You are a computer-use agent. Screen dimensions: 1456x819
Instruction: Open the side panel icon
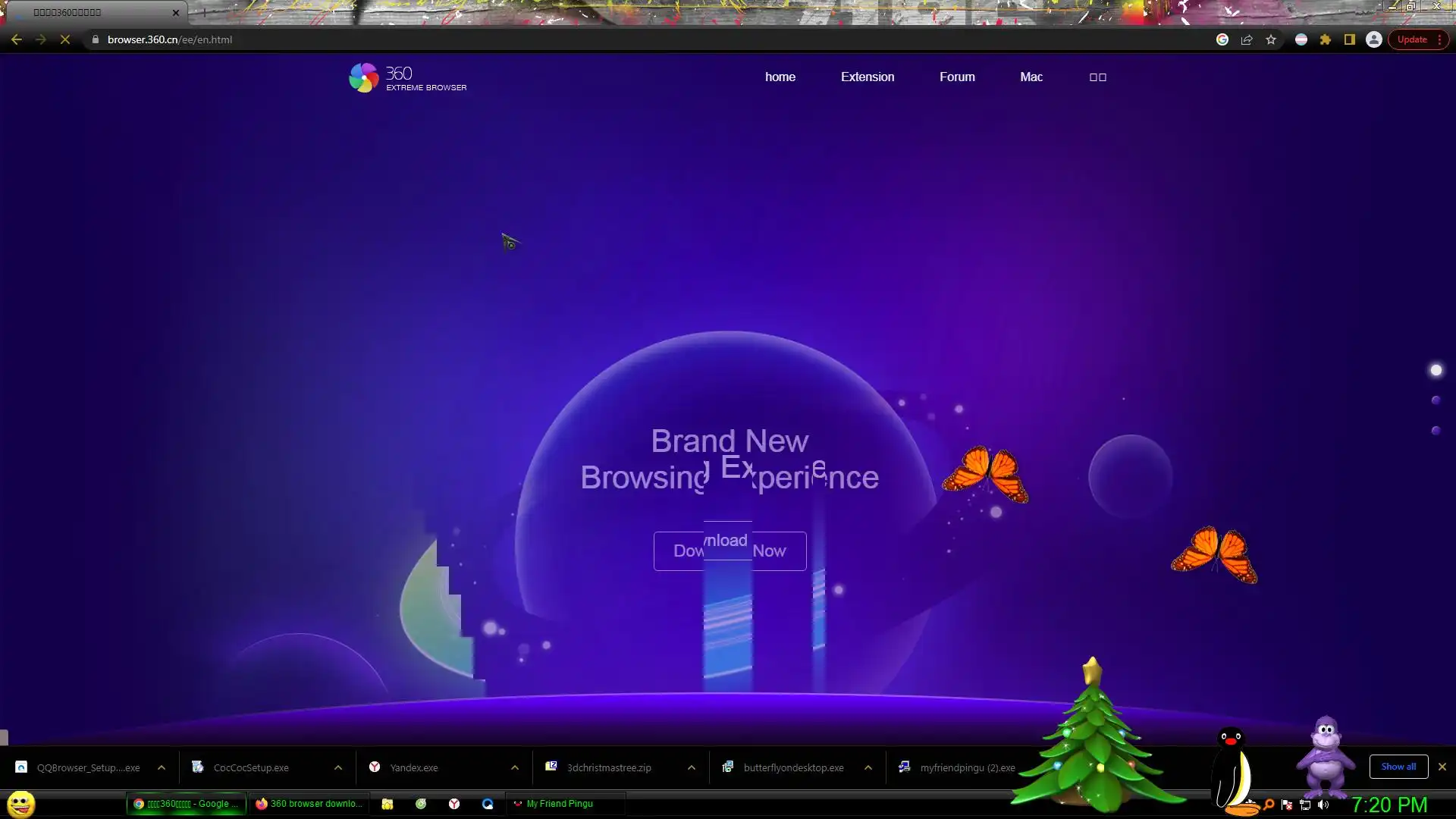pyautogui.click(x=1350, y=39)
